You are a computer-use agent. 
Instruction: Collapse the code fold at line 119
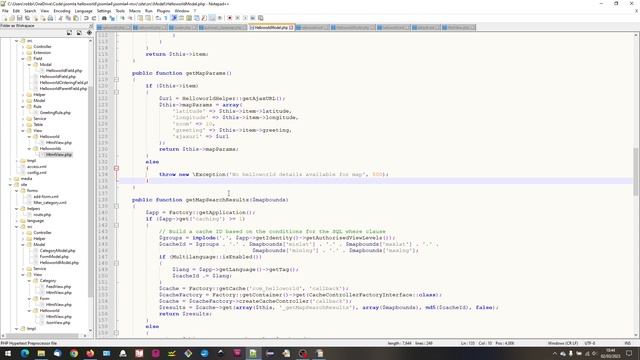(116, 80)
